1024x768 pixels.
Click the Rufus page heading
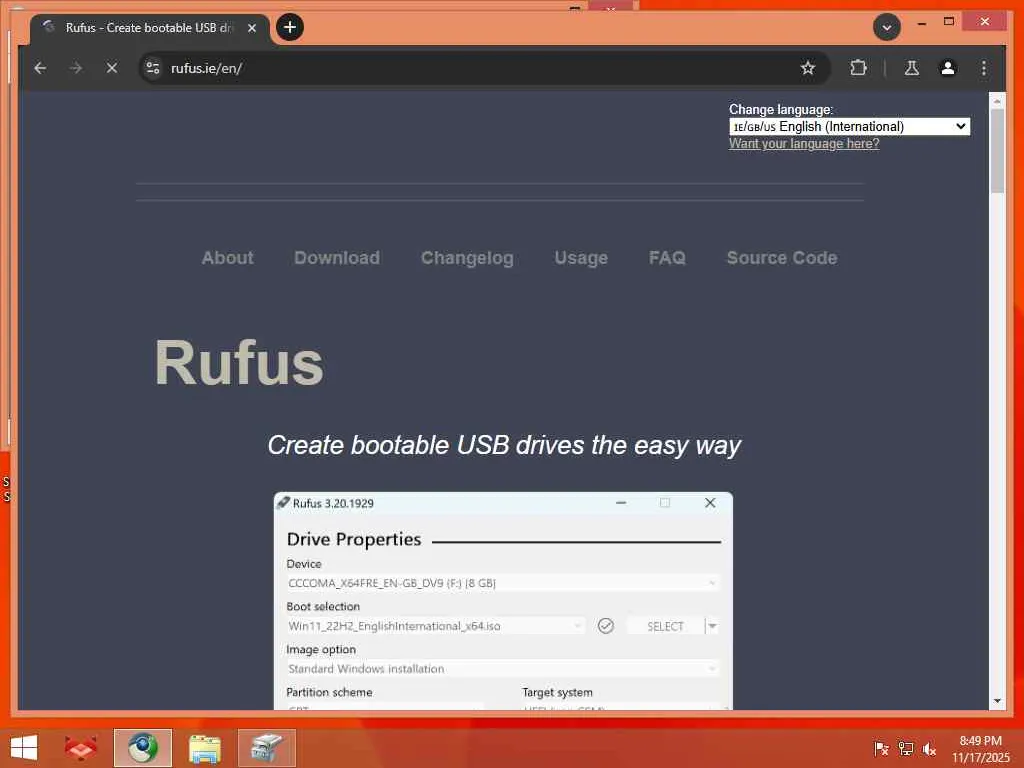[239, 363]
